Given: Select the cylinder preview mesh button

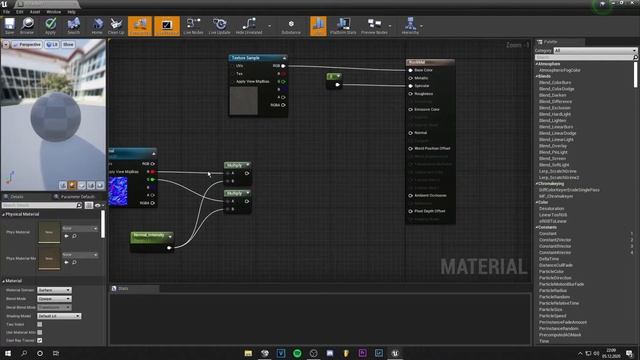Looking at the screenshot, I should [63, 185].
